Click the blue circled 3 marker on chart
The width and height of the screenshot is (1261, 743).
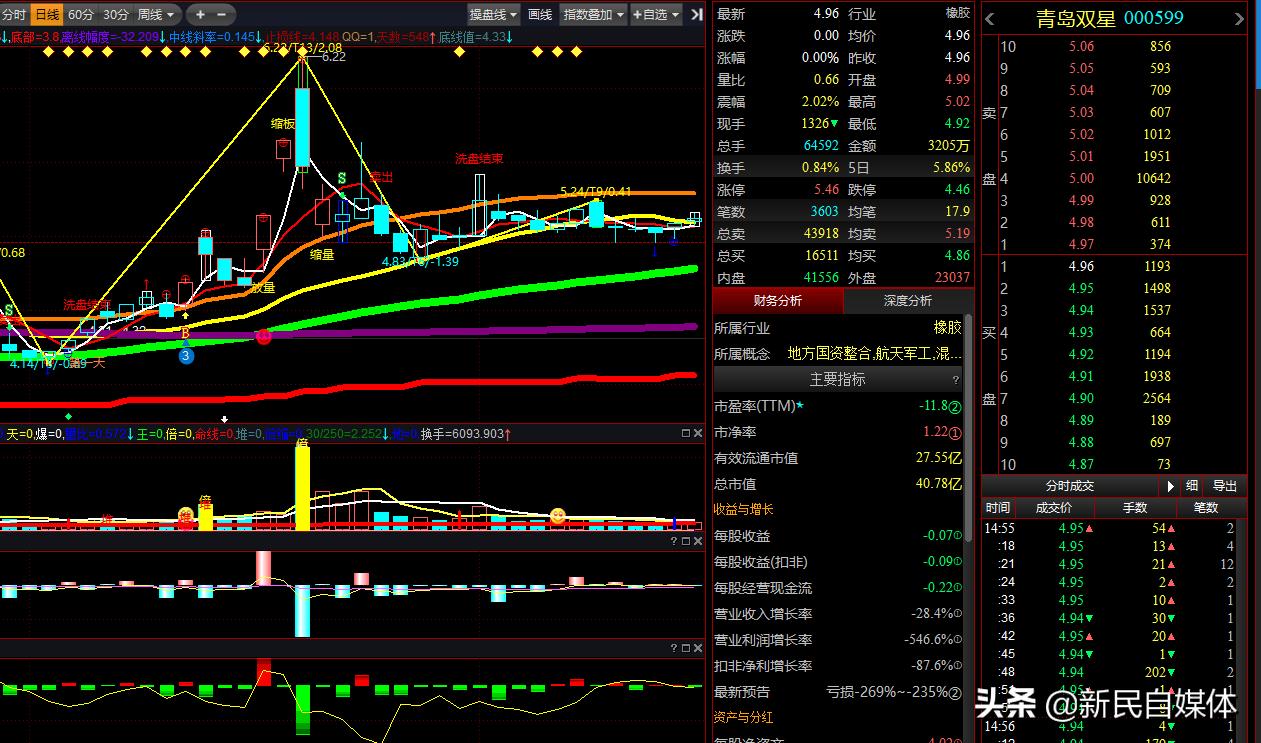pos(186,355)
